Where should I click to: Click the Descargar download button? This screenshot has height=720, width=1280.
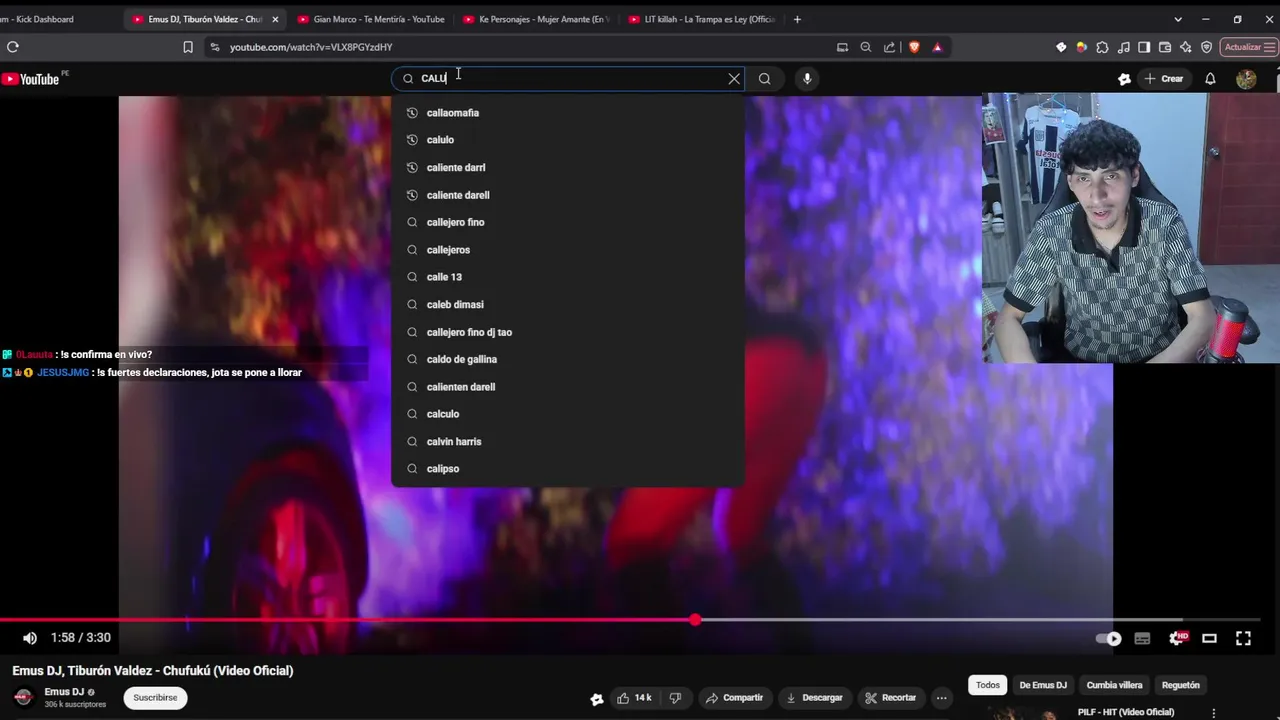814,698
